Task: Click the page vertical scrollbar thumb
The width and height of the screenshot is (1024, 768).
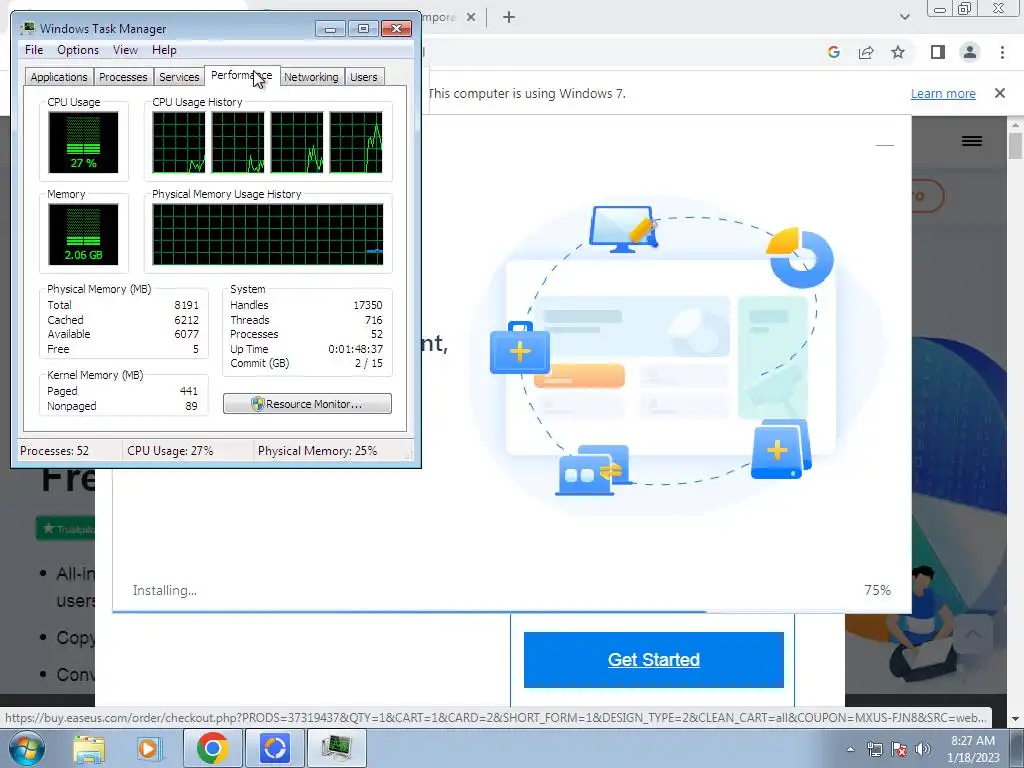Action: click(x=1016, y=146)
